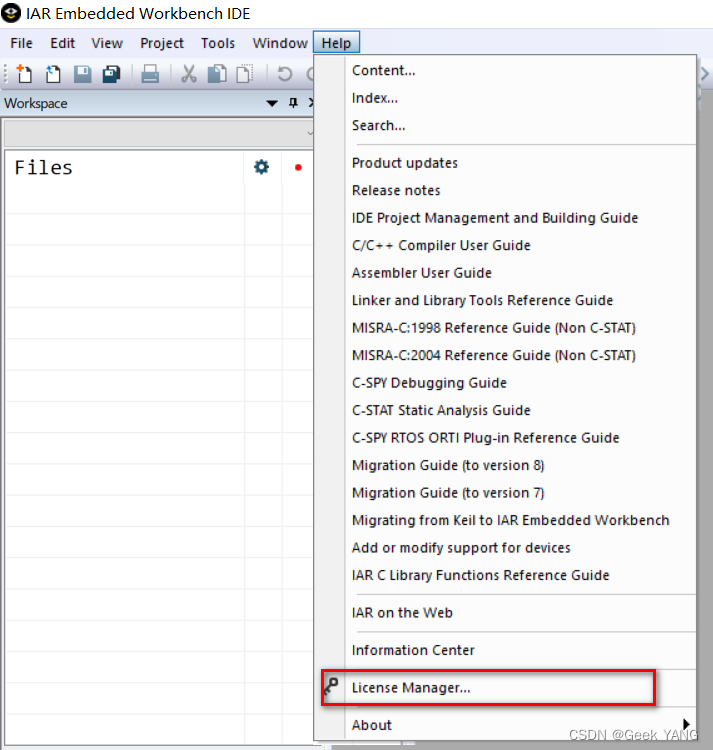The height and width of the screenshot is (750, 713).
Task: Pin the Workspace panel
Action: (x=293, y=103)
